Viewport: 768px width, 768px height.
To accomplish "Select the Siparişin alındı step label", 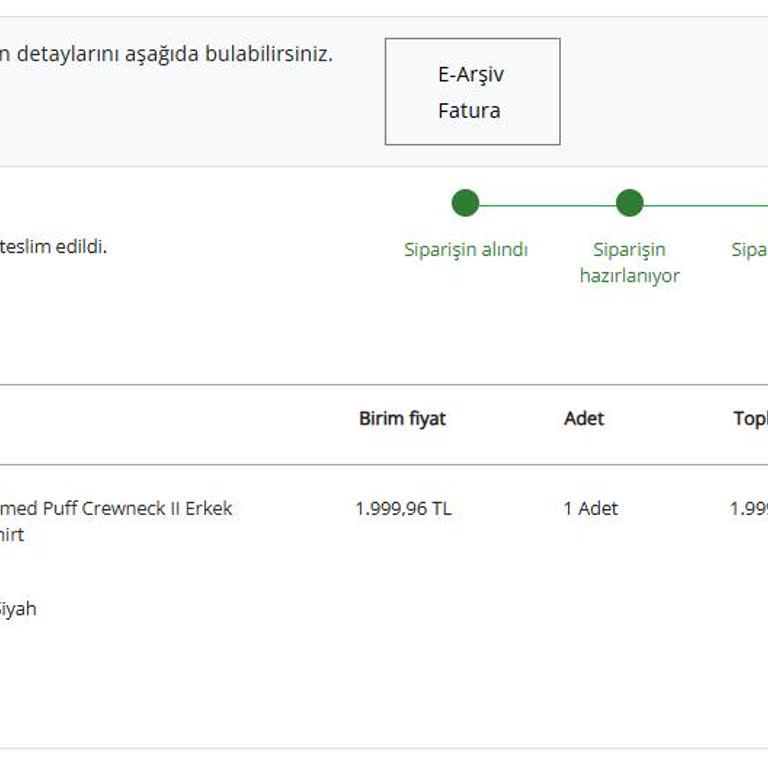I will pos(465,250).
